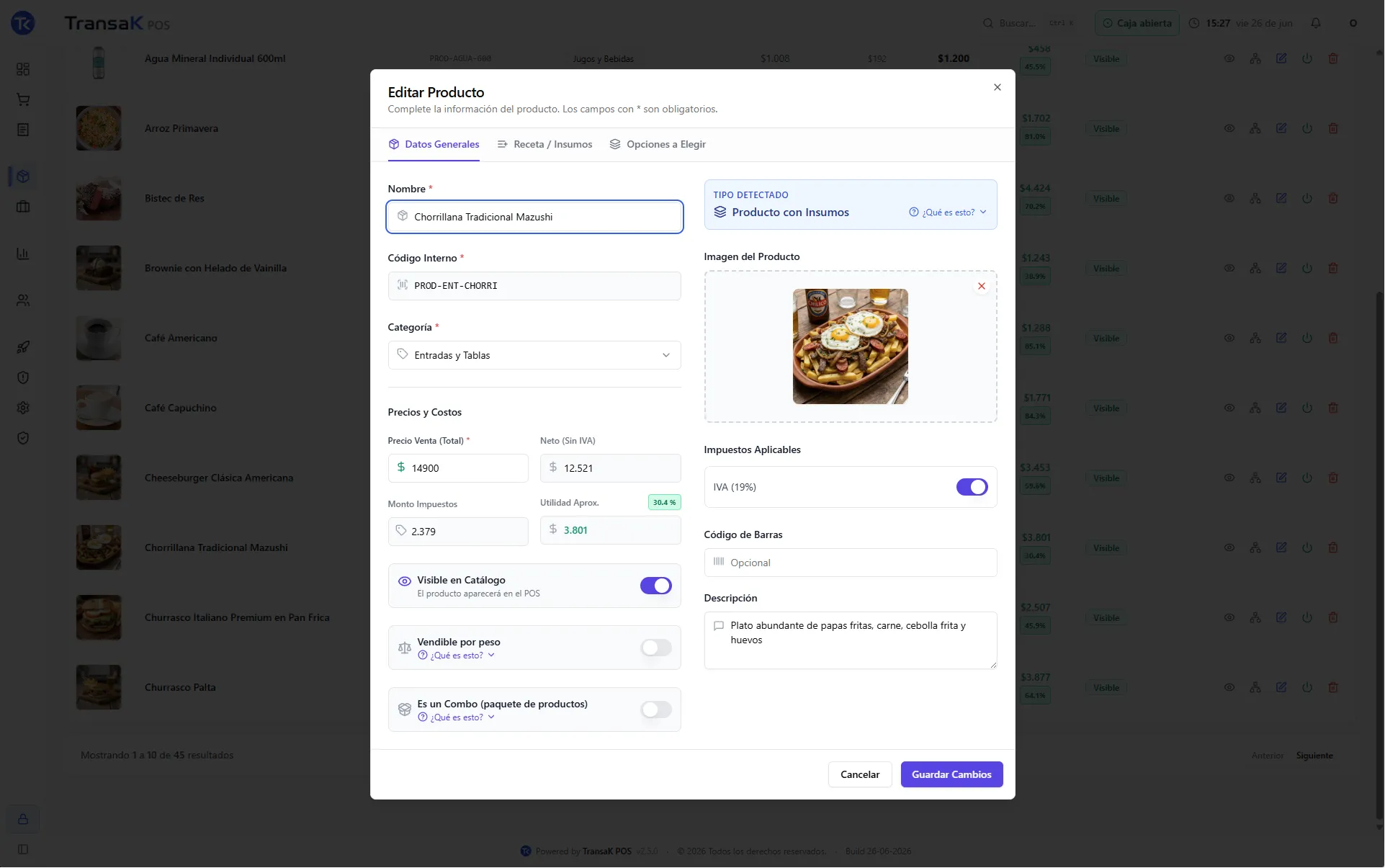Go to Anterior page
1385x868 pixels.
[1268, 756]
